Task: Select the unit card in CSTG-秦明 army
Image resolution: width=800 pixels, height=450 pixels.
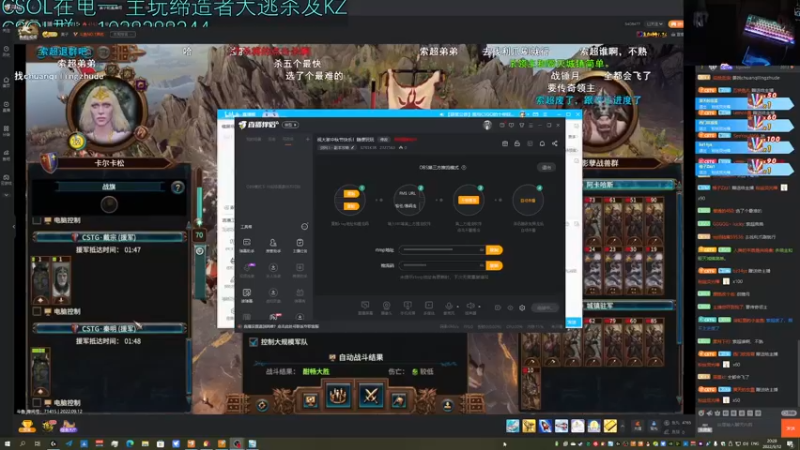Action: 40,372
